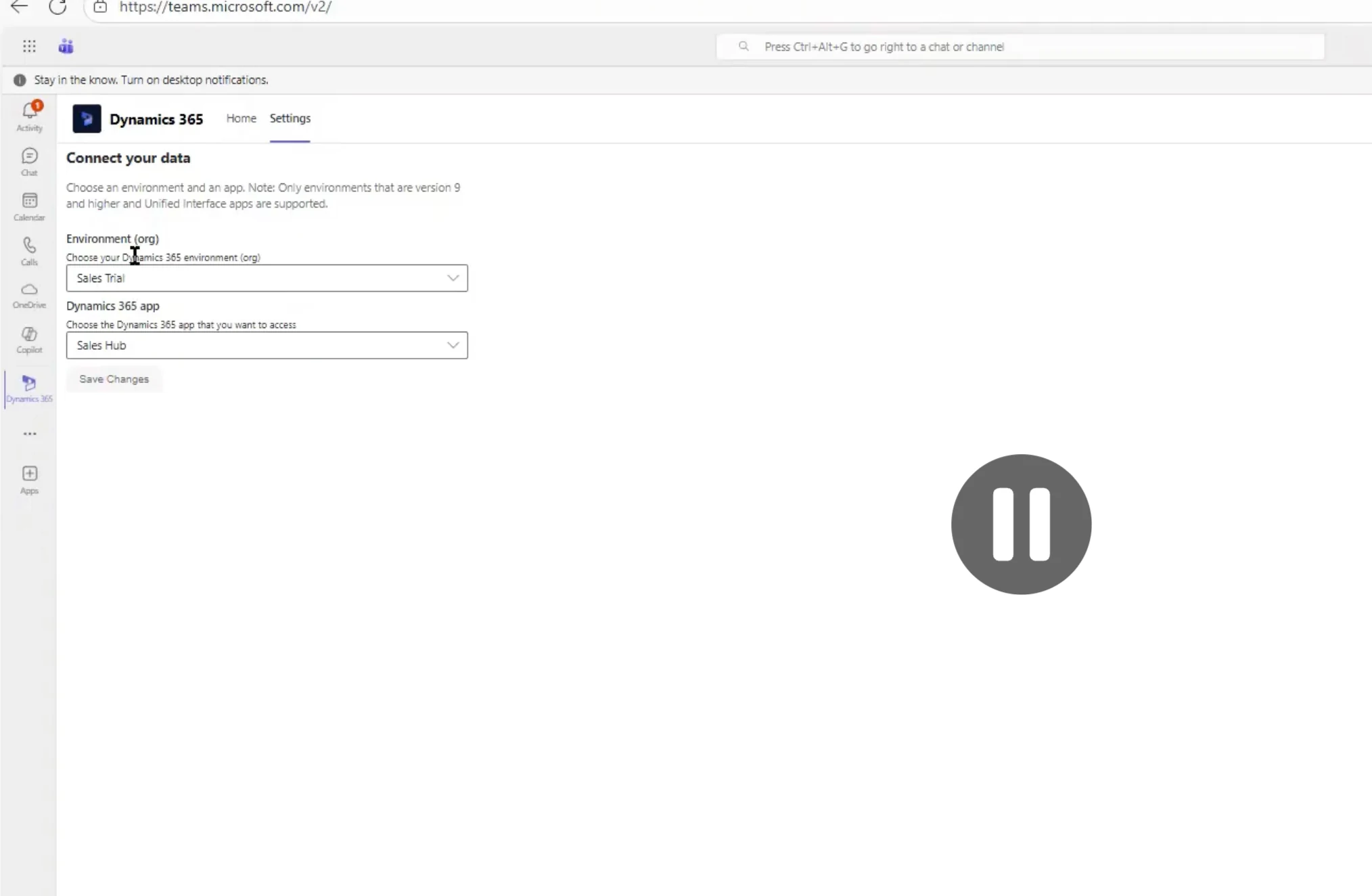Click the Save Changes button
The height and width of the screenshot is (896, 1372).
point(114,379)
